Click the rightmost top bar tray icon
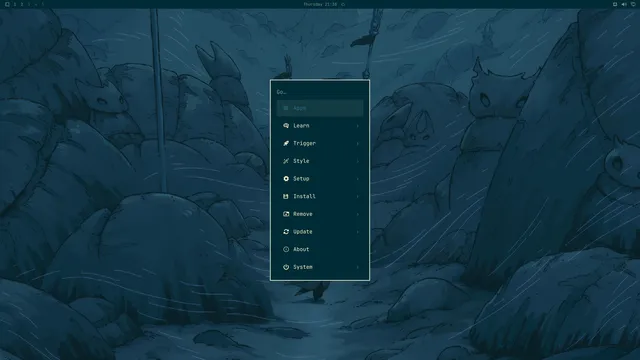640x360 pixels. 633,4
